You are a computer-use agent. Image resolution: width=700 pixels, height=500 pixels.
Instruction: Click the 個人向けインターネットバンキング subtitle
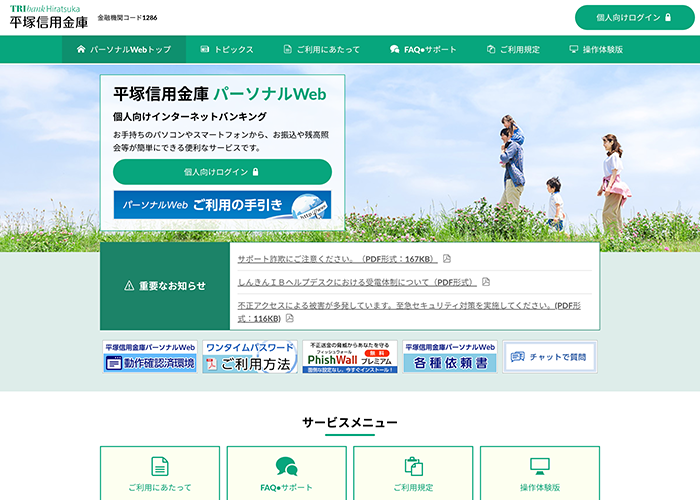(x=190, y=117)
